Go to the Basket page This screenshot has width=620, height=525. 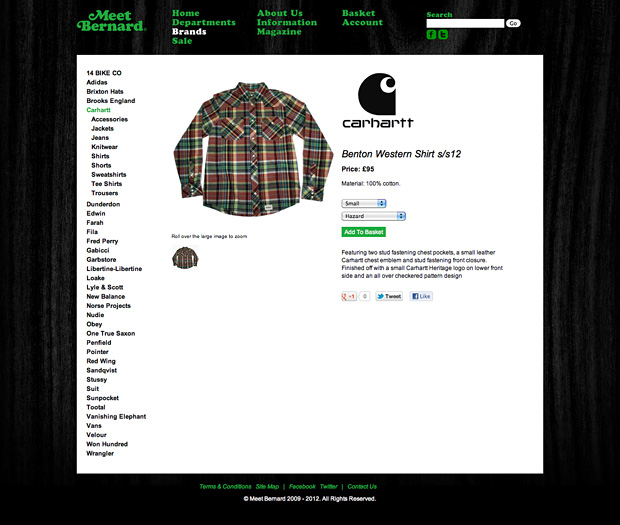(358, 13)
